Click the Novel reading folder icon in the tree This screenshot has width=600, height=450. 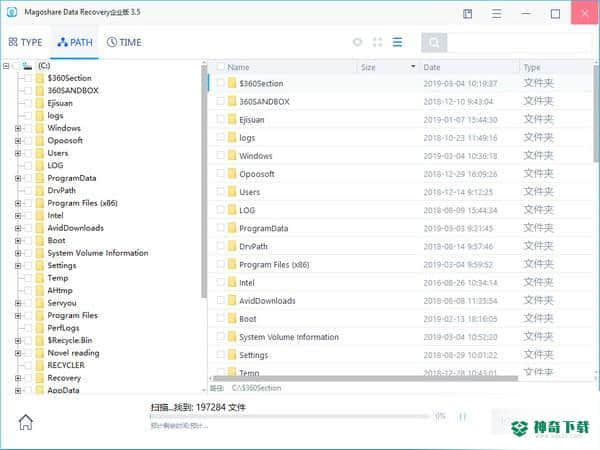point(40,353)
